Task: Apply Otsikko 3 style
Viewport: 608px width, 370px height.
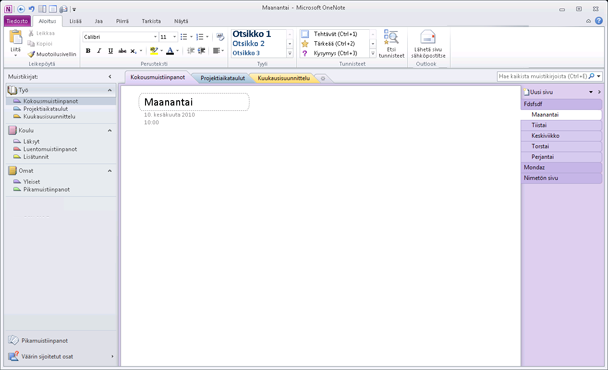Action: pyautogui.click(x=246, y=53)
